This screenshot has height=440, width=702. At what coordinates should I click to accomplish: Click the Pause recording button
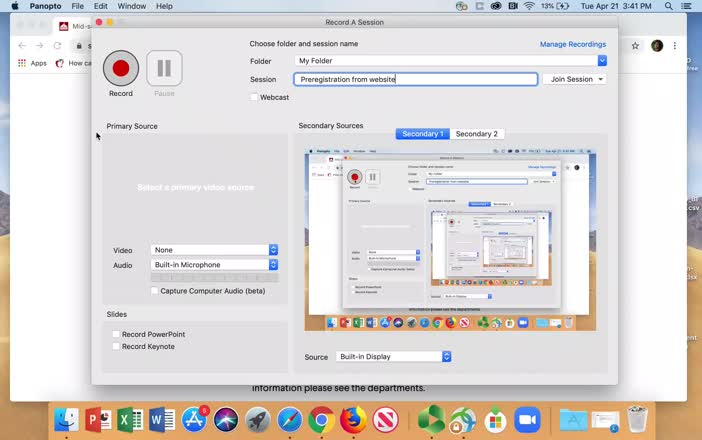coord(164,68)
